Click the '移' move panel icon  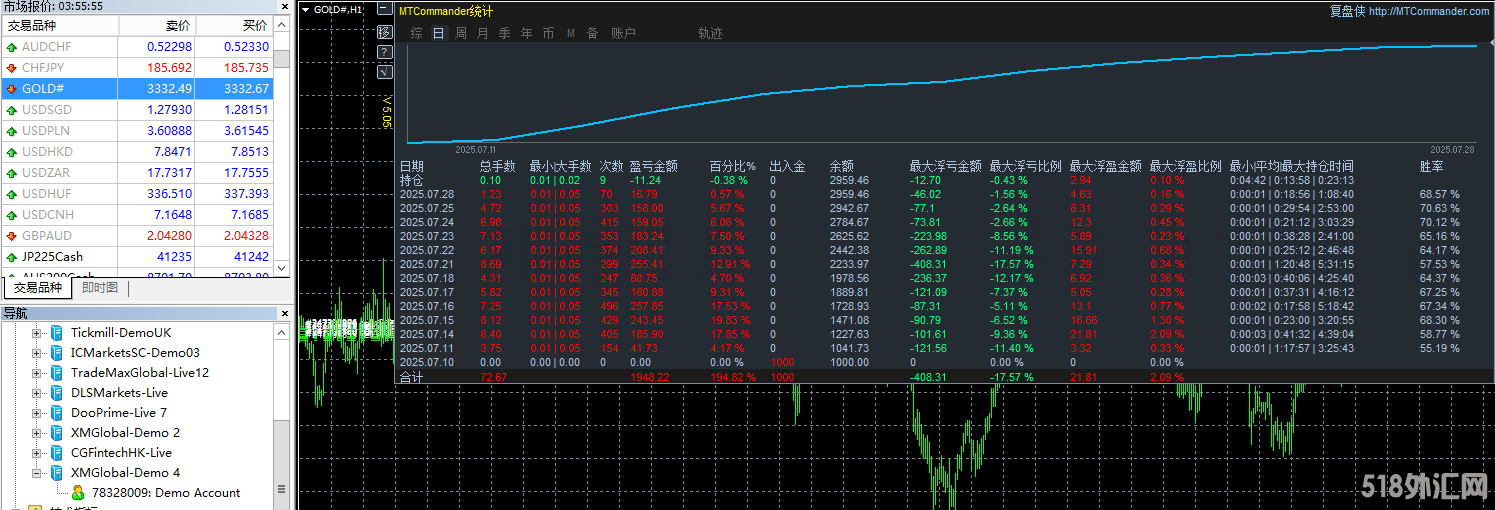(384, 32)
